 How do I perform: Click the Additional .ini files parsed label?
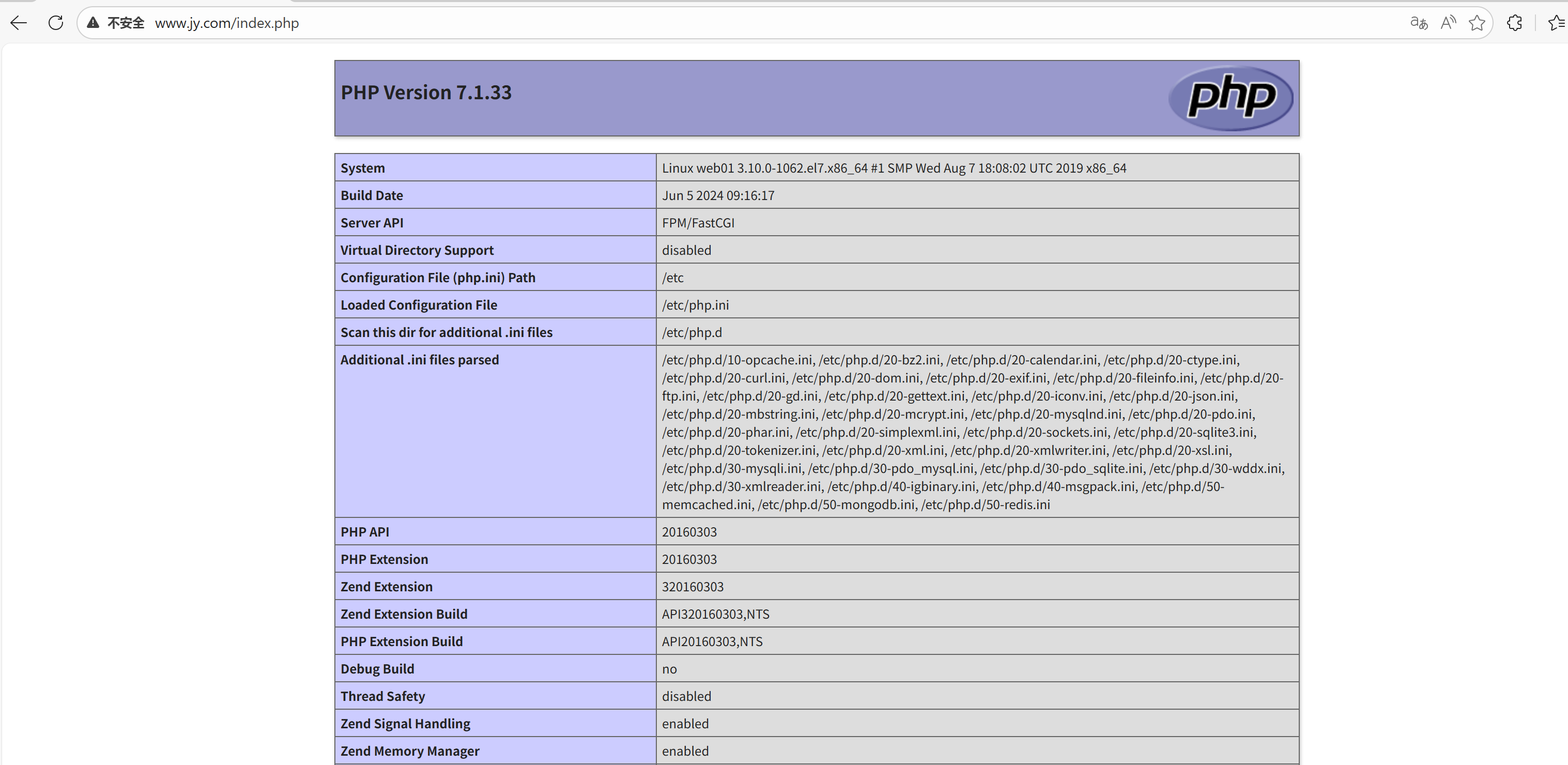point(420,360)
